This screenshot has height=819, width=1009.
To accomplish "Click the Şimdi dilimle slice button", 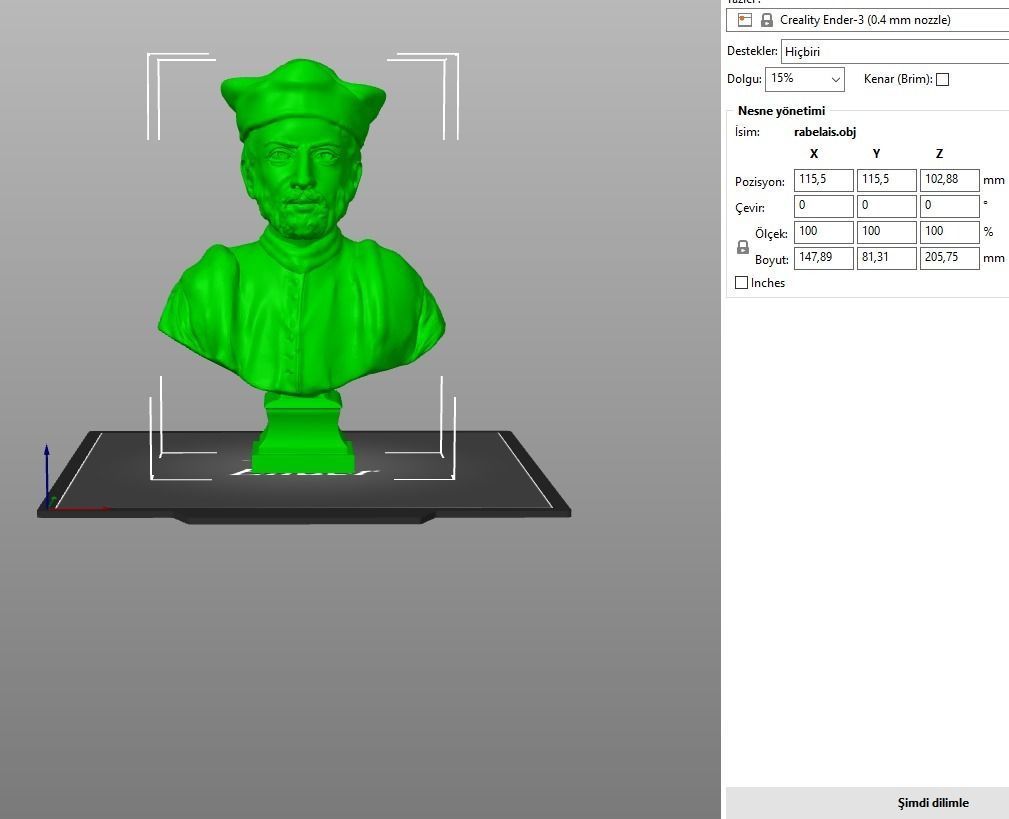I will (867, 803).
